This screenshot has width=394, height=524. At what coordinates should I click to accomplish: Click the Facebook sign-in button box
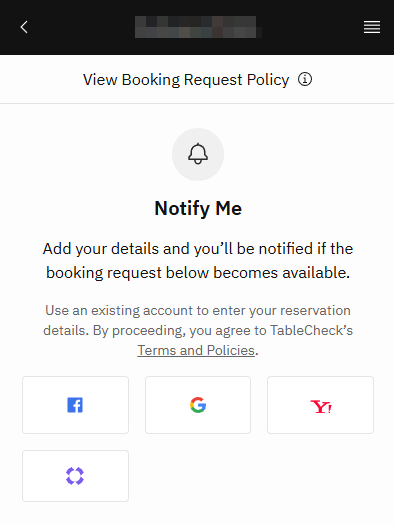[76, 405]
